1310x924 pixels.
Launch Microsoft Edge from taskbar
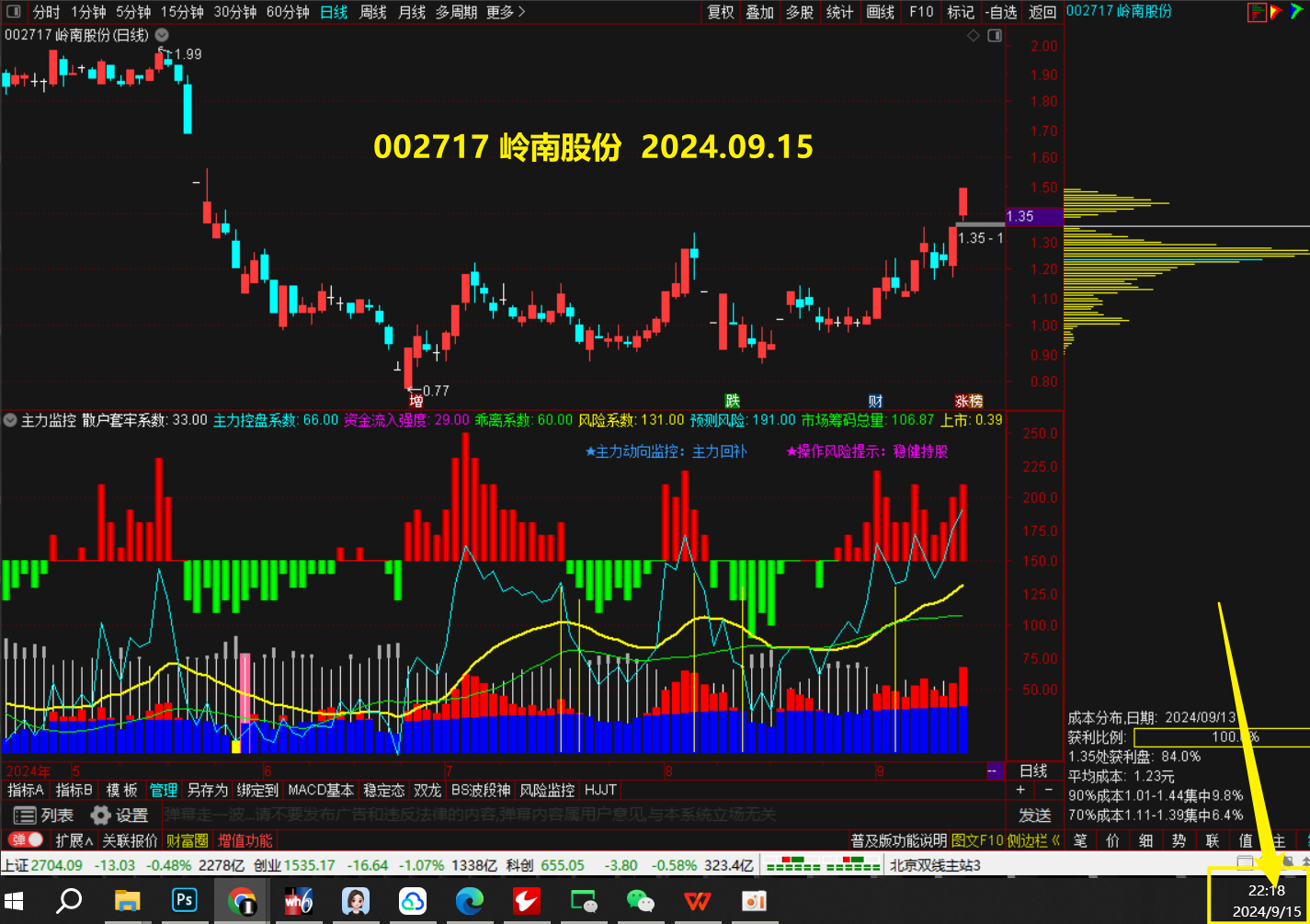coord(470,900)
